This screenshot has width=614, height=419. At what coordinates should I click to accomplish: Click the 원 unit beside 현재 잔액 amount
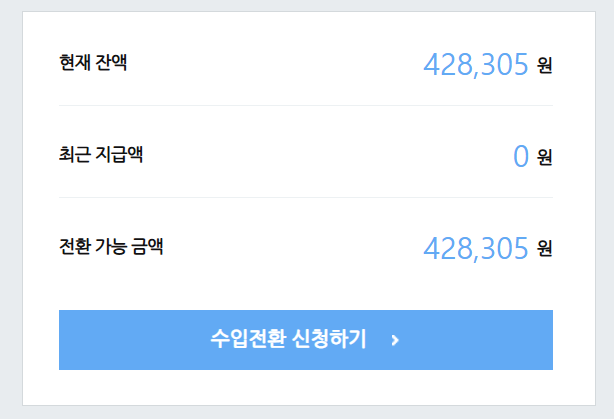[544, 66]
